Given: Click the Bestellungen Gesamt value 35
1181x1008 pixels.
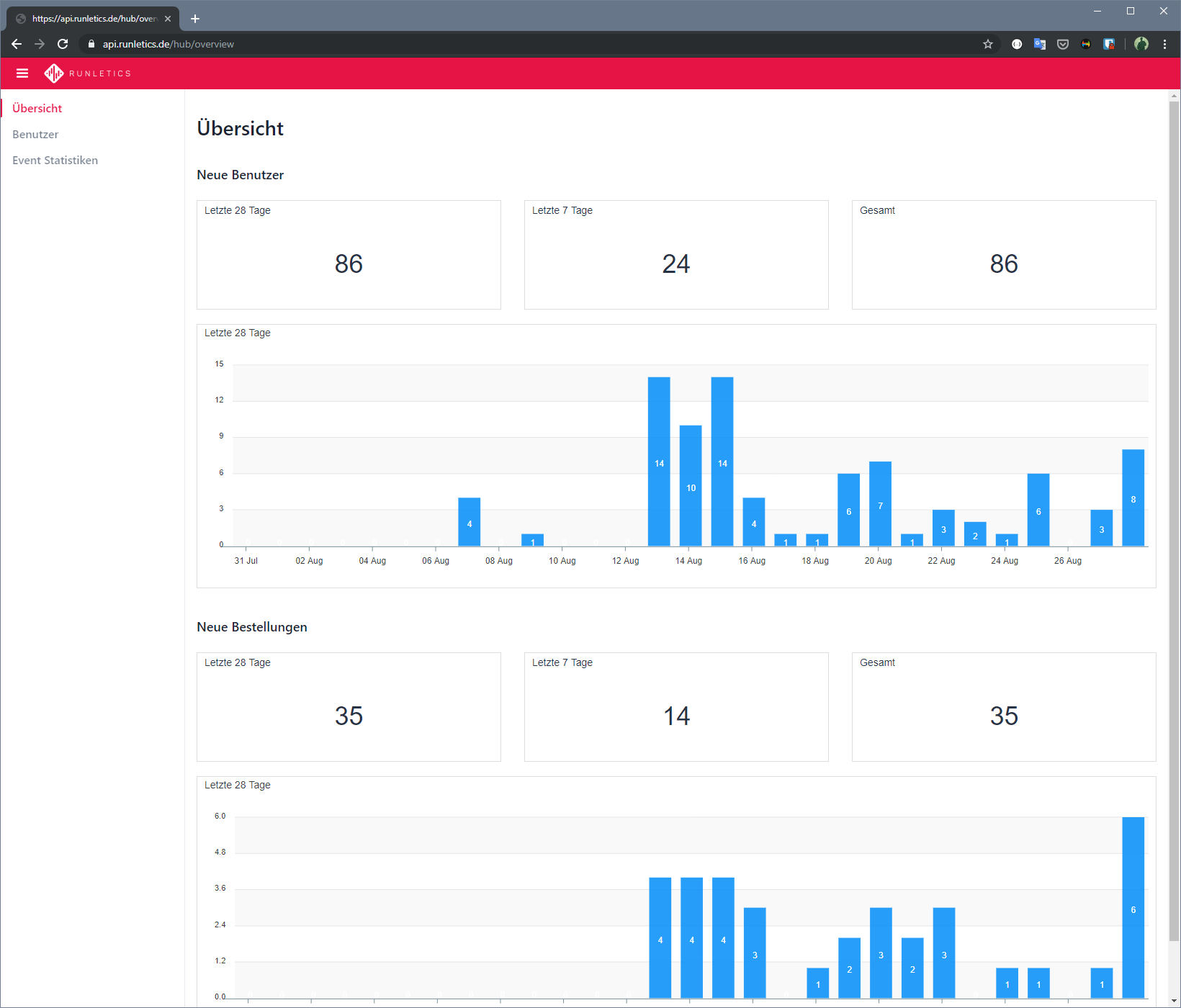Looking at the screenshot, I should tap(1004, 716).
